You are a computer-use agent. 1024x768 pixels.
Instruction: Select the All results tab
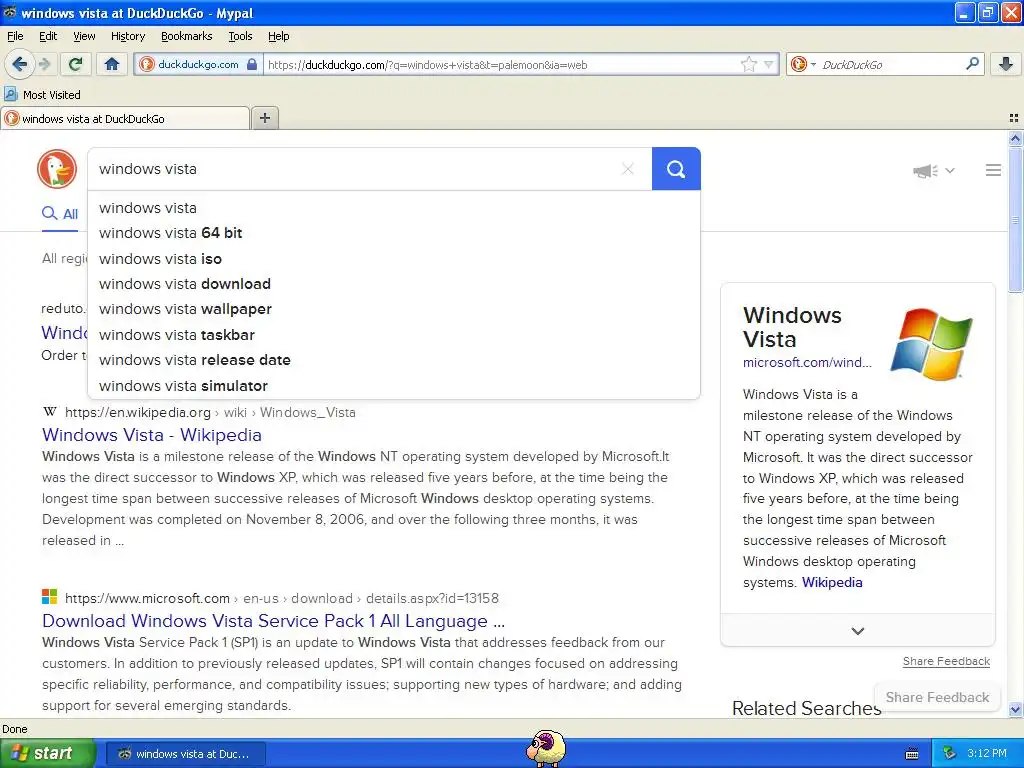[x=60, y=214]
